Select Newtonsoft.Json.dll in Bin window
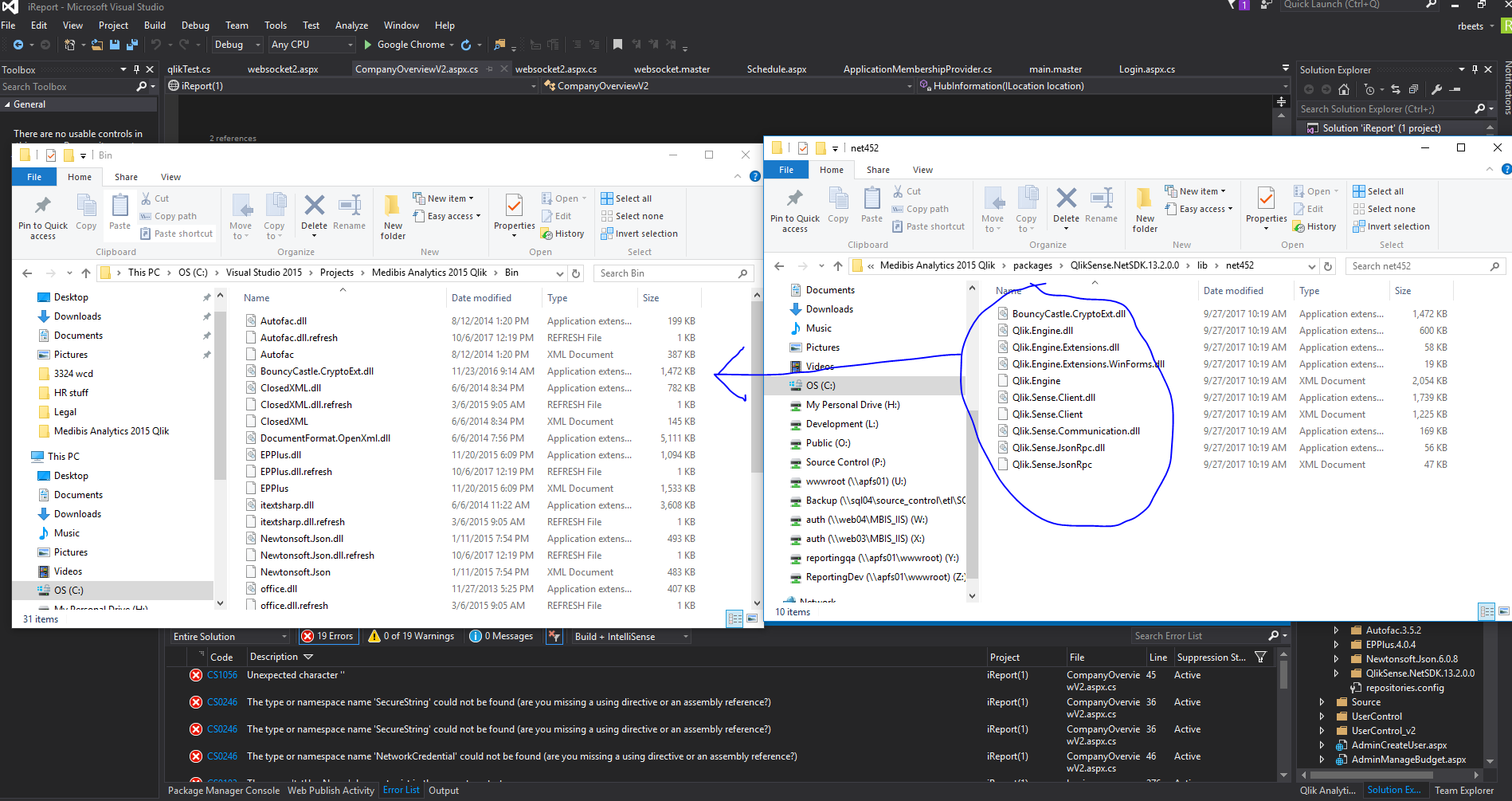 pos(302,539)
